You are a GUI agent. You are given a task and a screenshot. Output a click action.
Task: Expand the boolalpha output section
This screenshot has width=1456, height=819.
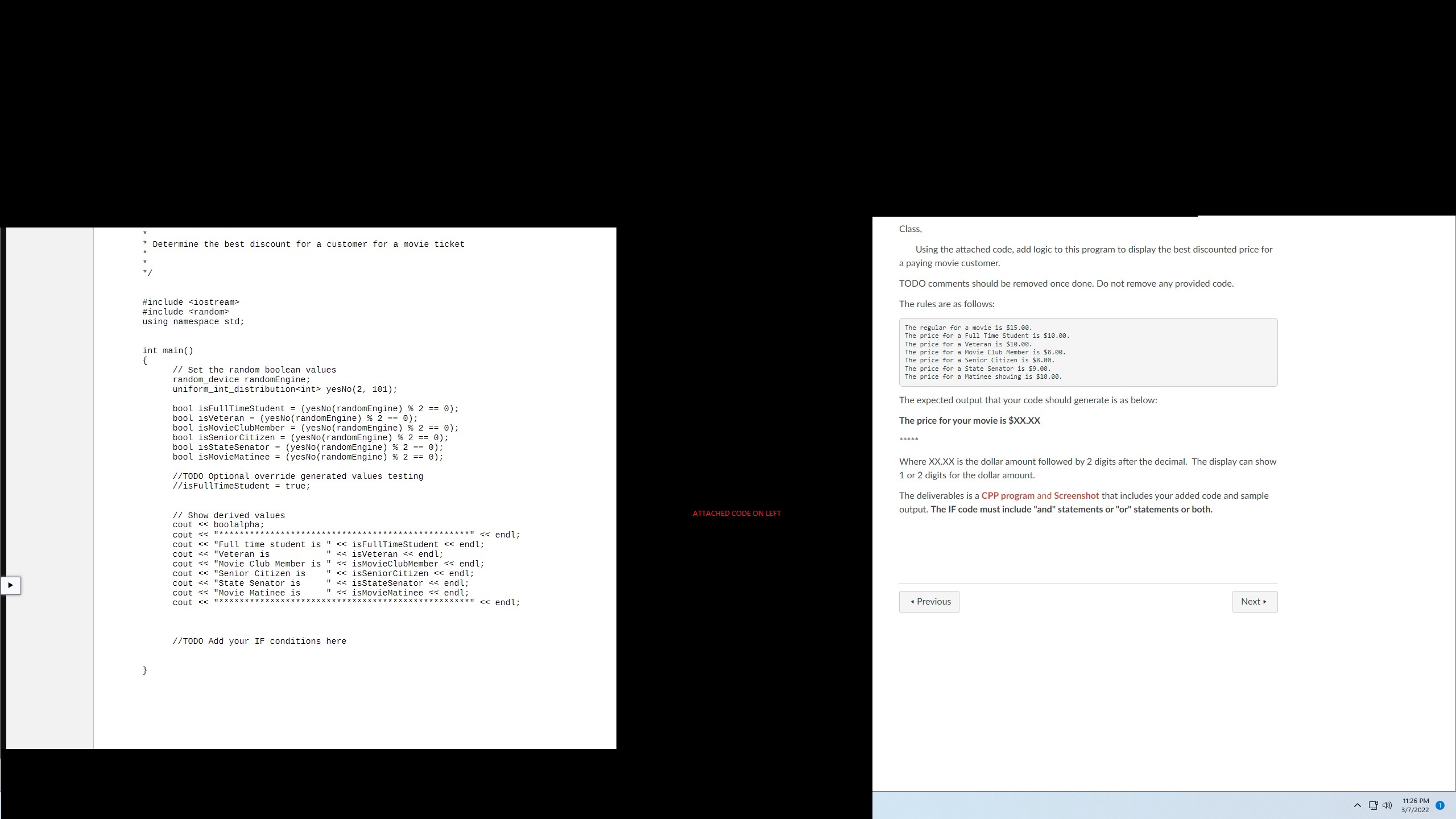pos(12,585)
